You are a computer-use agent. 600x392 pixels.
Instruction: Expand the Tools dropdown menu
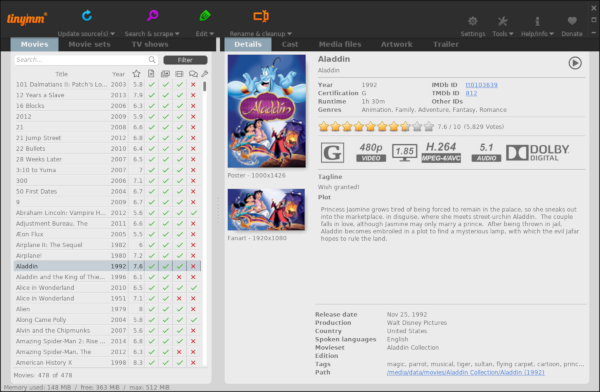pos(503,34)
